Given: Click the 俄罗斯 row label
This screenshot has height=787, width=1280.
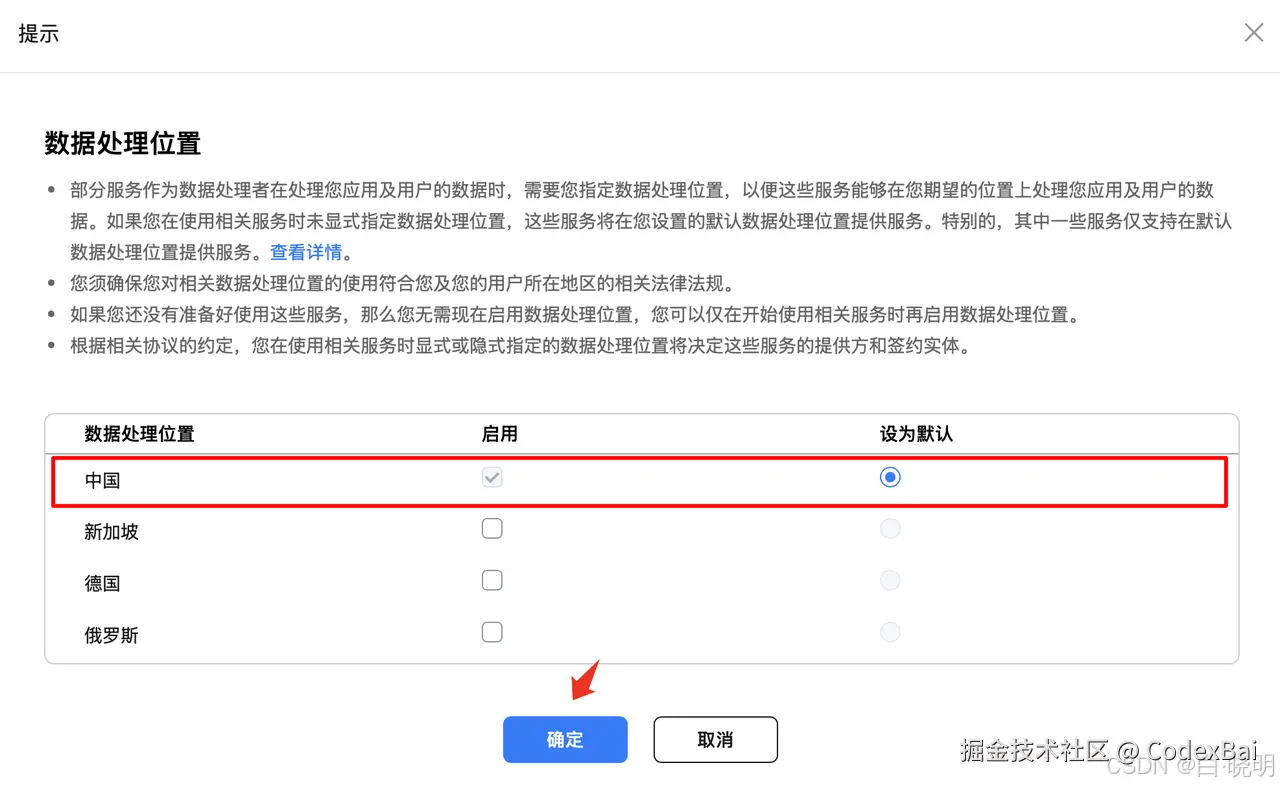Looking at the screenshot, I should (x=111, y=635).
